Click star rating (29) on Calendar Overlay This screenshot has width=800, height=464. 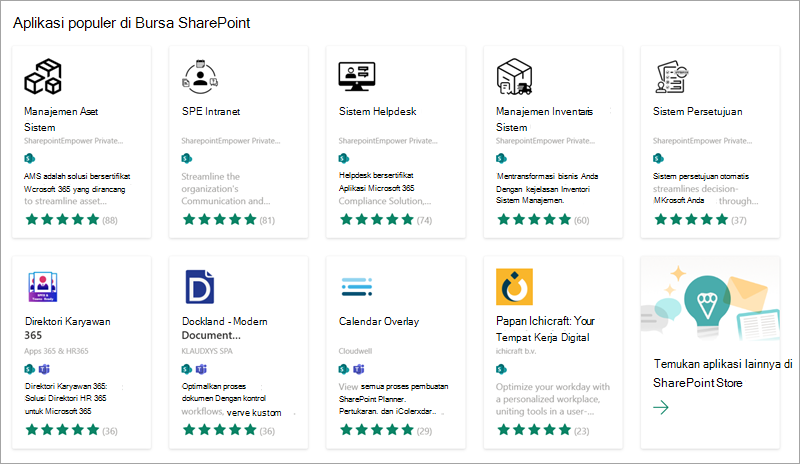click(385, 430)
